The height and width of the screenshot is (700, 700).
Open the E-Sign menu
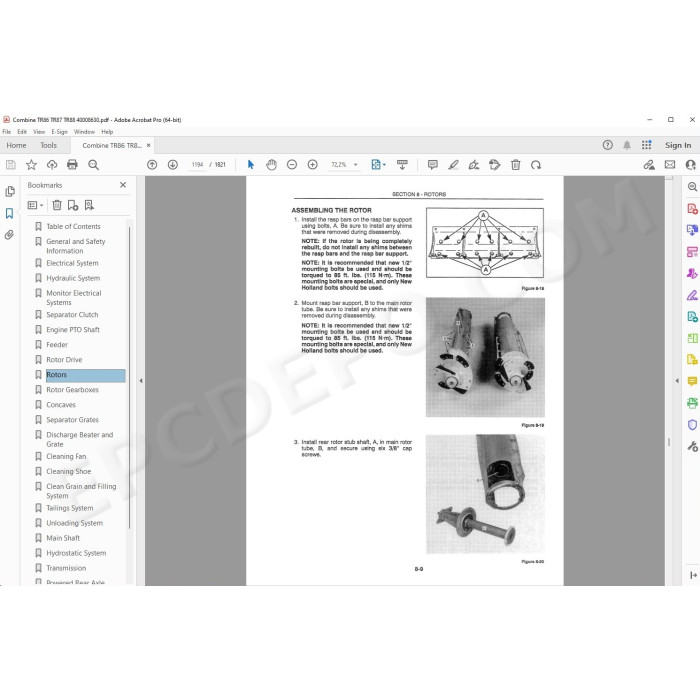(x=59, y=132)
